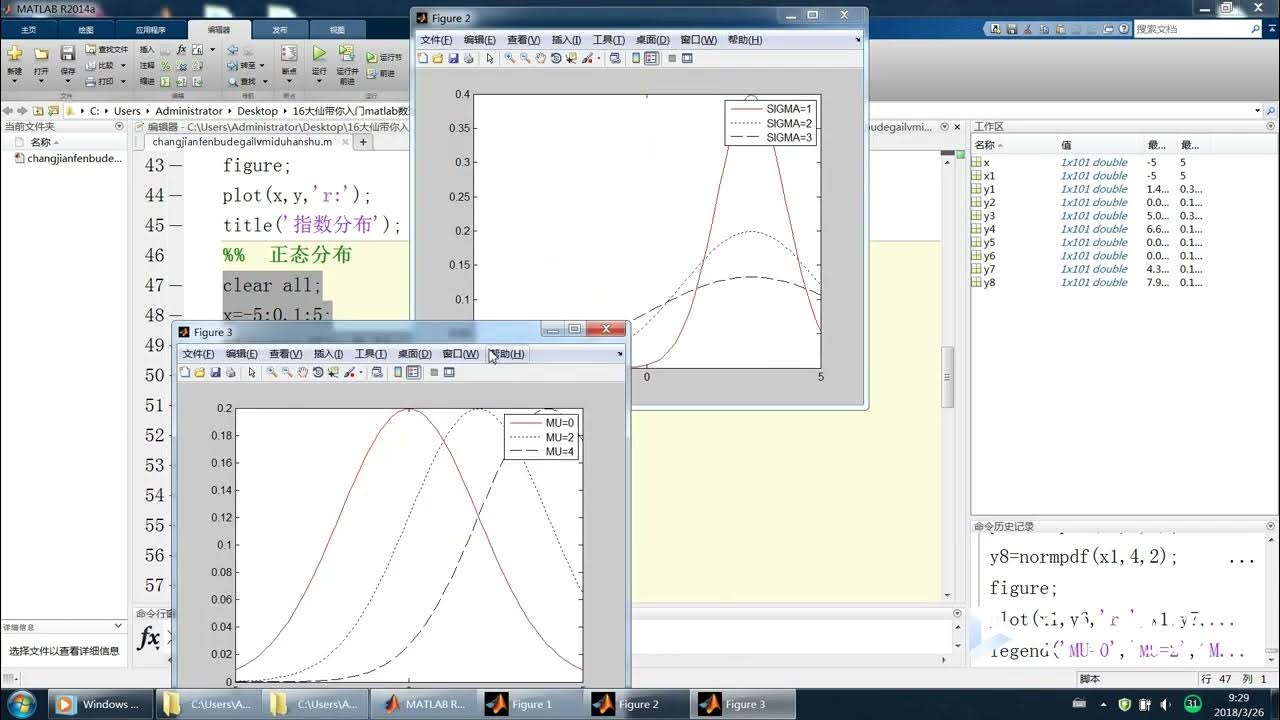Click the fx insert function icon in the ribbon

coord(181,49)
